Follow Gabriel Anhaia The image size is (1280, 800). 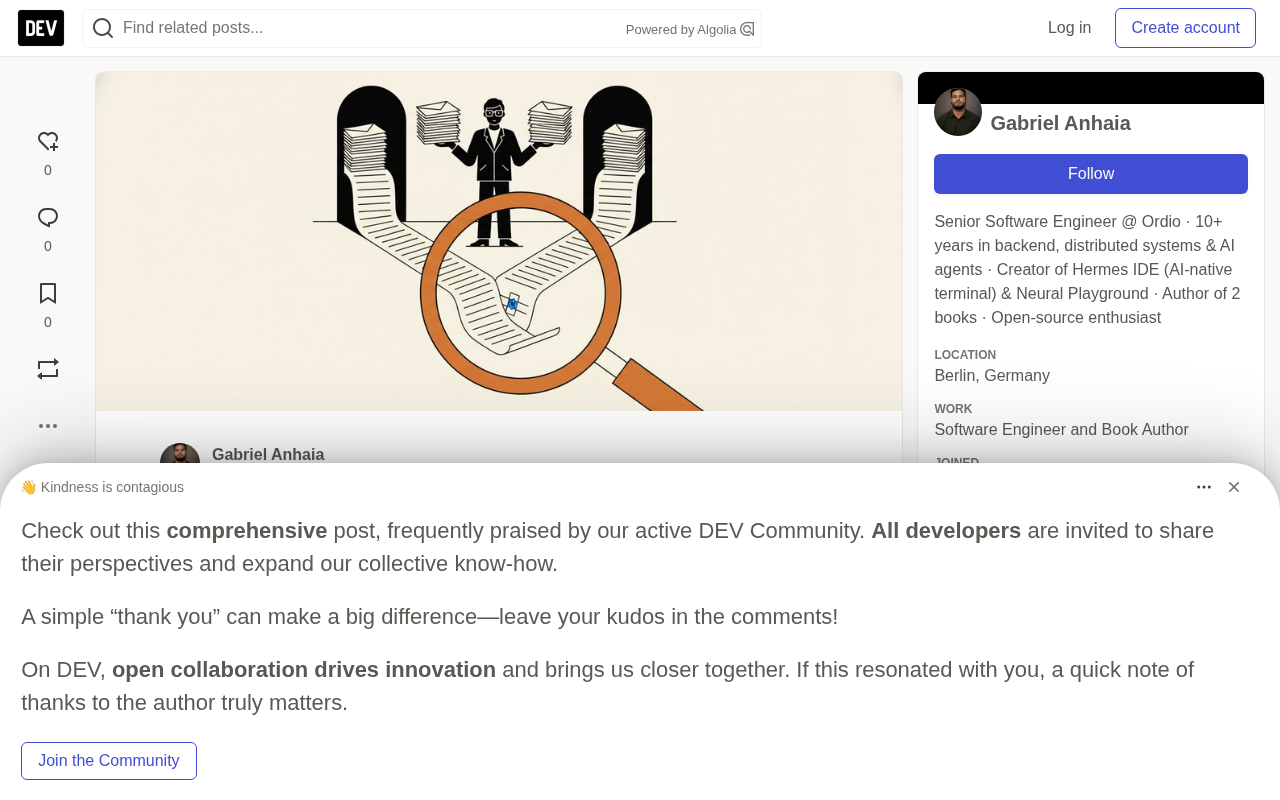1091,174
